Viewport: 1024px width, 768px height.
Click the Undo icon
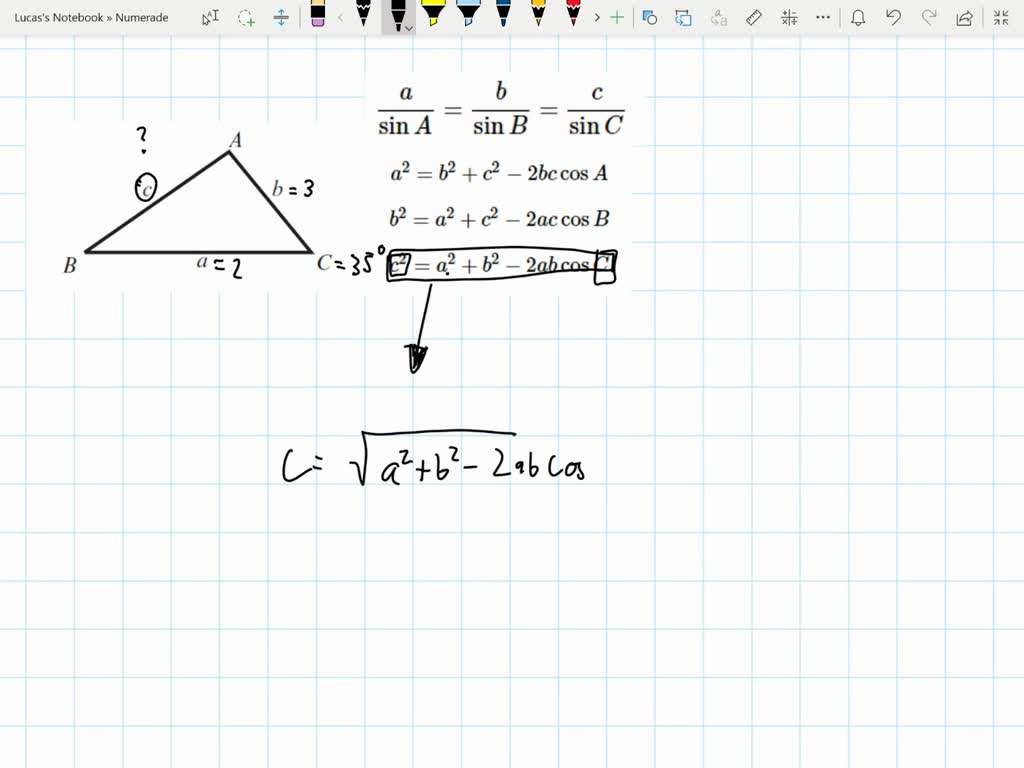point(893,17)
